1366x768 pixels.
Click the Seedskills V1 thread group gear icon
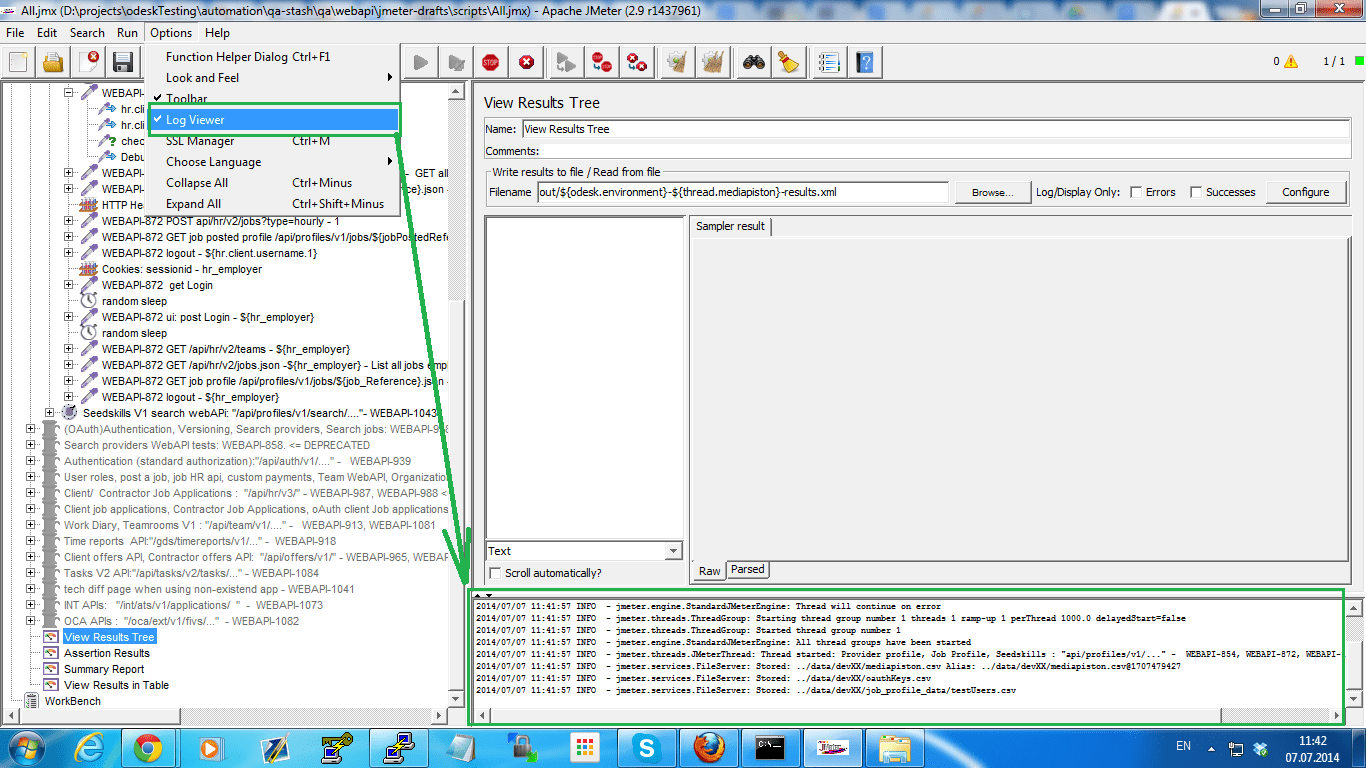70,413
